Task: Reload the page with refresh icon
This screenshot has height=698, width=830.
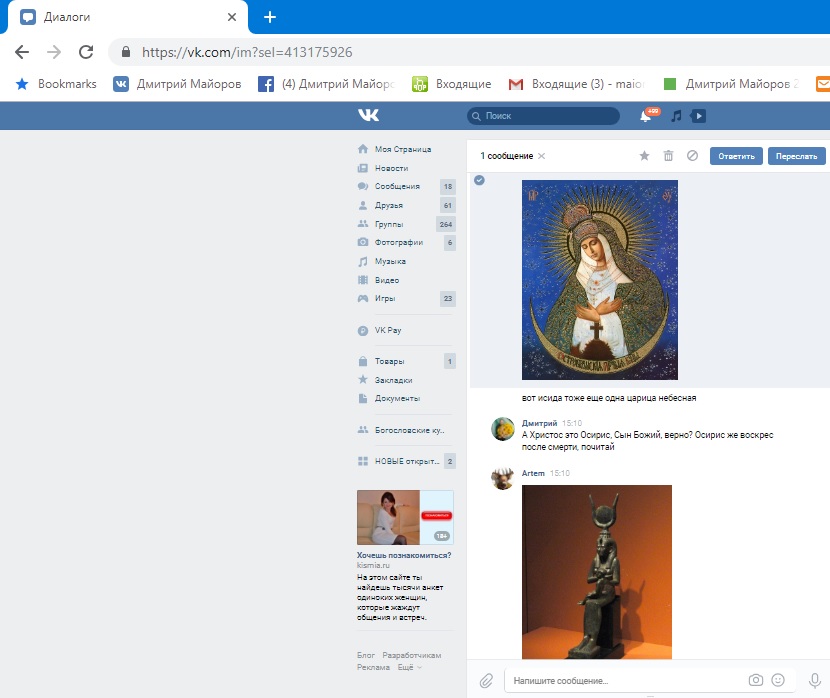Action: point(86,52)
